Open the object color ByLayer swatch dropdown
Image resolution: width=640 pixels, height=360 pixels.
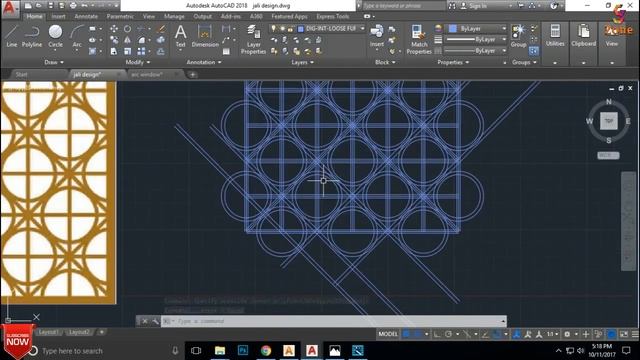coord(476,29)
